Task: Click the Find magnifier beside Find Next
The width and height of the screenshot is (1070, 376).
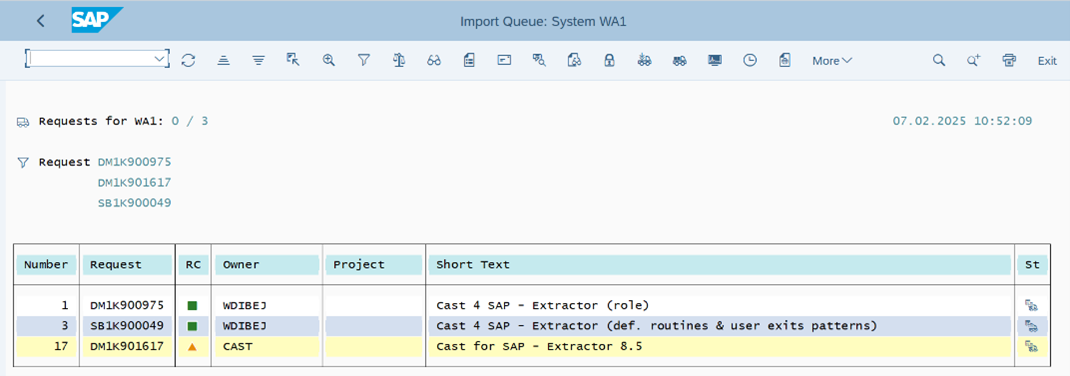Action: pyautogui.click(x=939, y=60)
